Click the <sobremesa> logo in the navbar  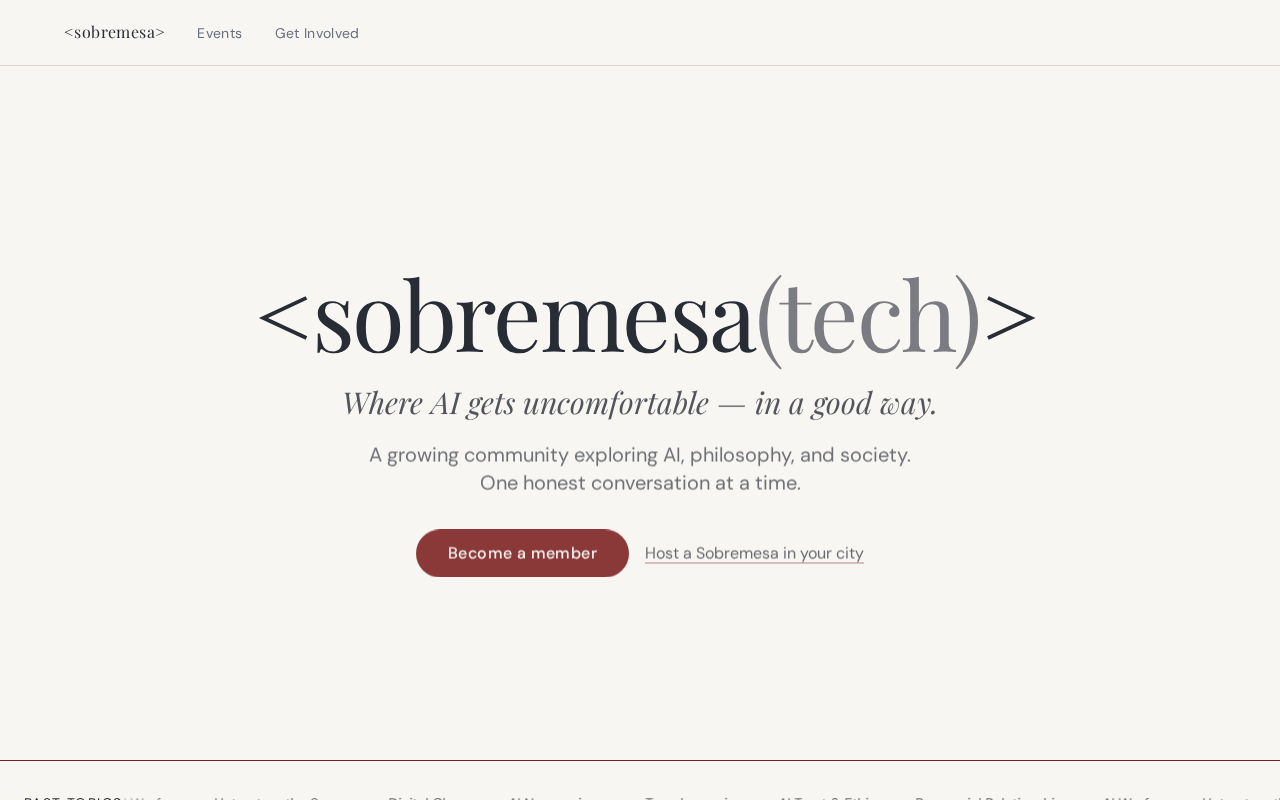coord(114,32)
